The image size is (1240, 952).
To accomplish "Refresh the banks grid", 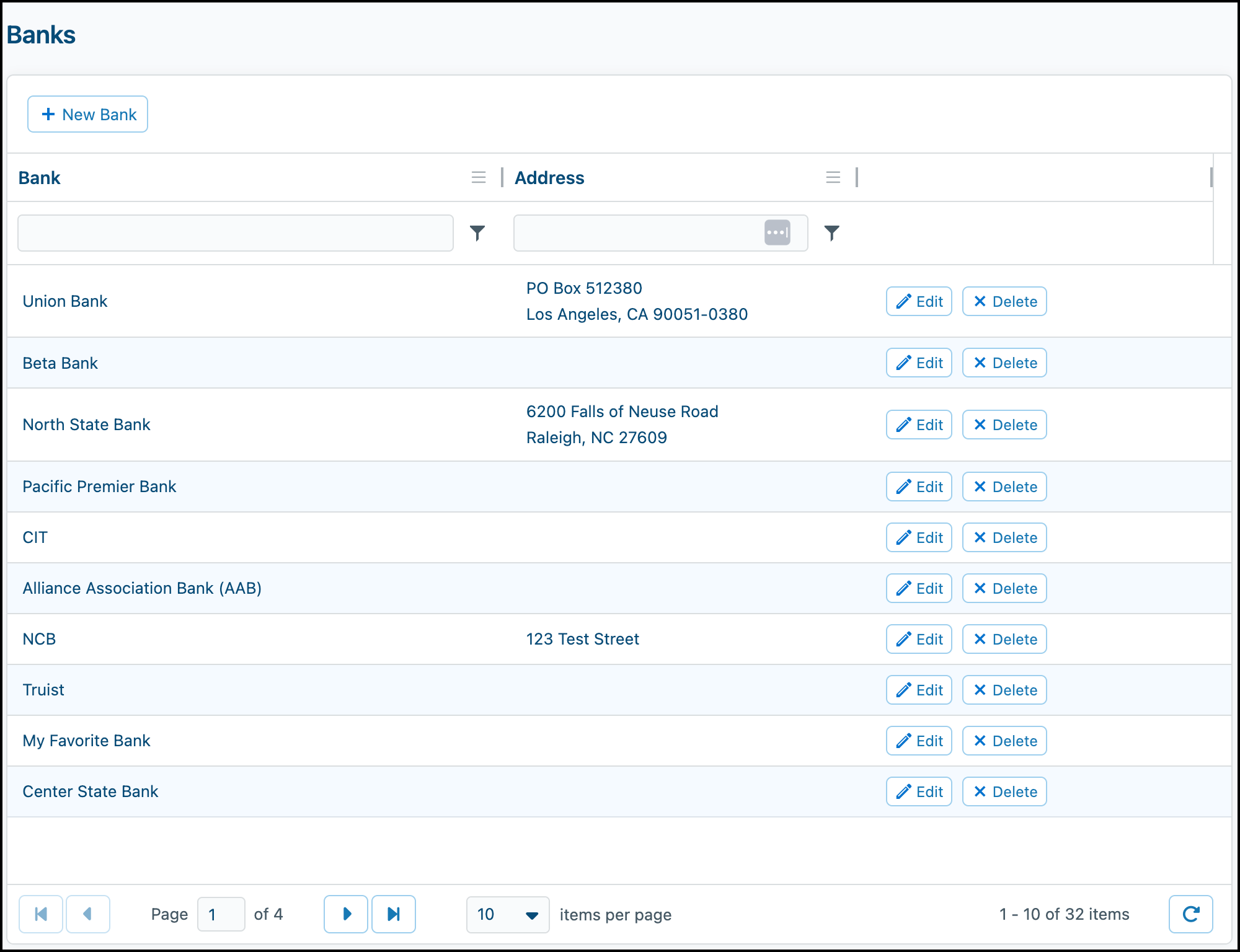I will (x=1191, y=914).
